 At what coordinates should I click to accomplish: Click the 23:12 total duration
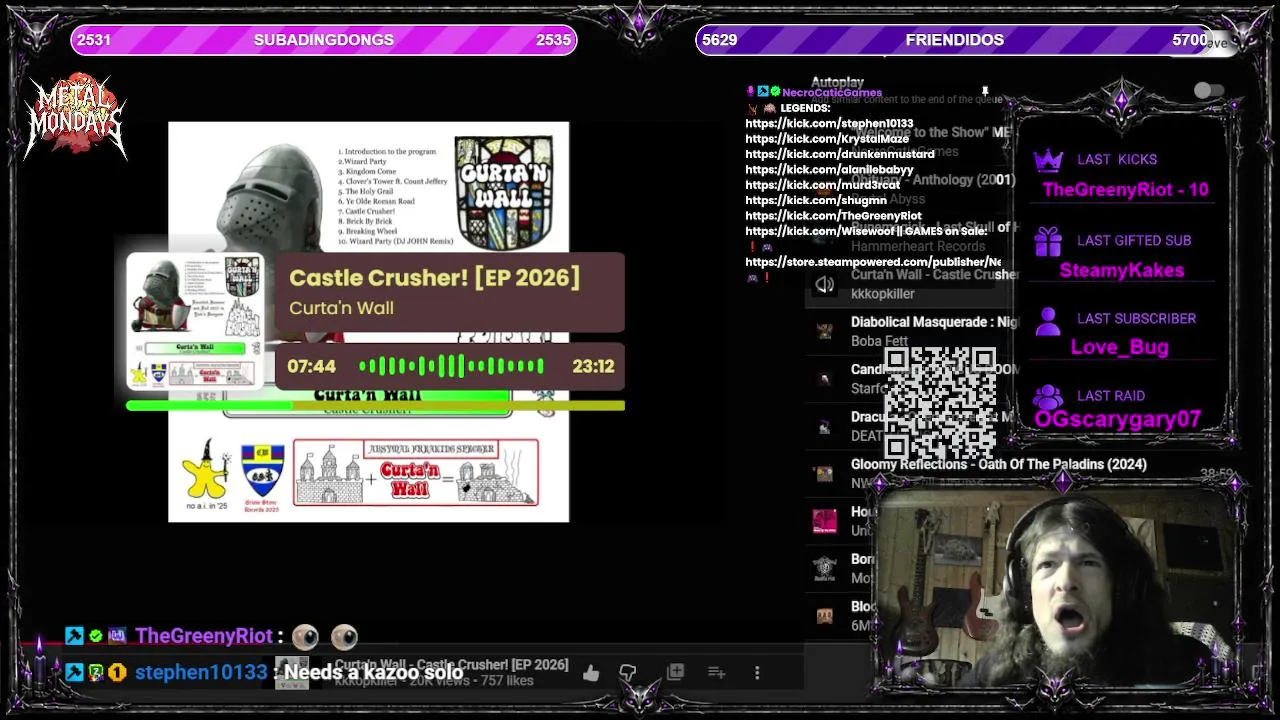tap(593, 367)
